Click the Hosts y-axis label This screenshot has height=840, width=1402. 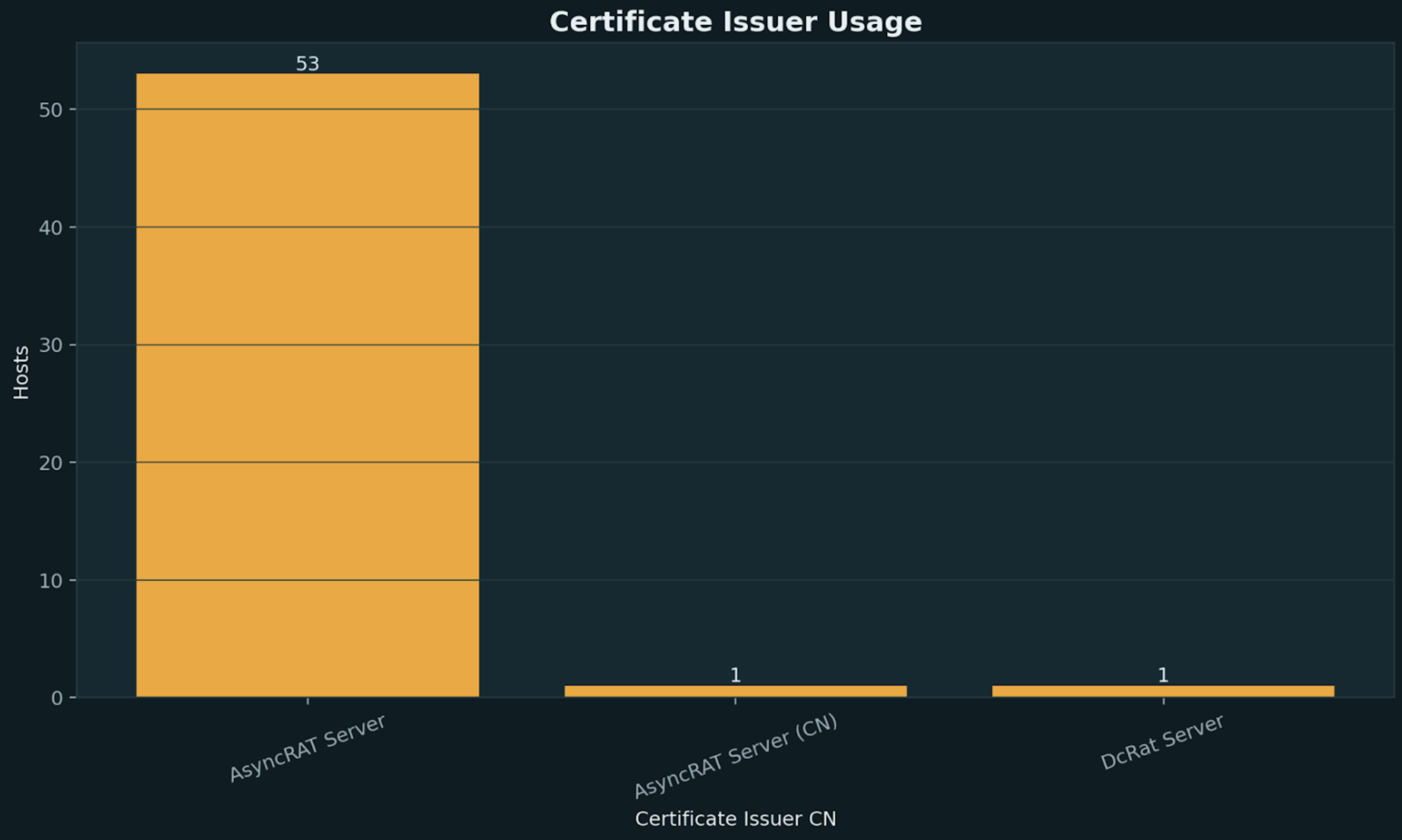21,373
